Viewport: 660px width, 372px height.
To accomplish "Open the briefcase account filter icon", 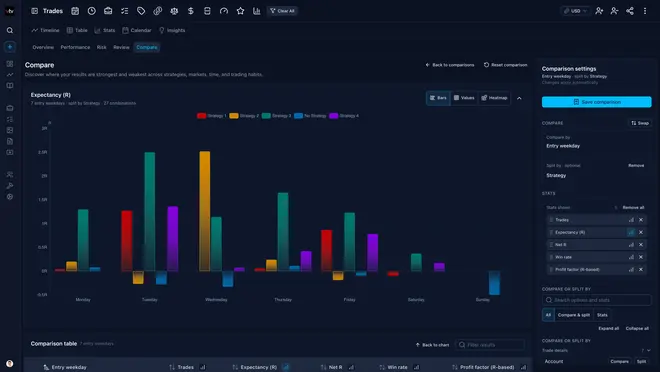I will 108,11.
